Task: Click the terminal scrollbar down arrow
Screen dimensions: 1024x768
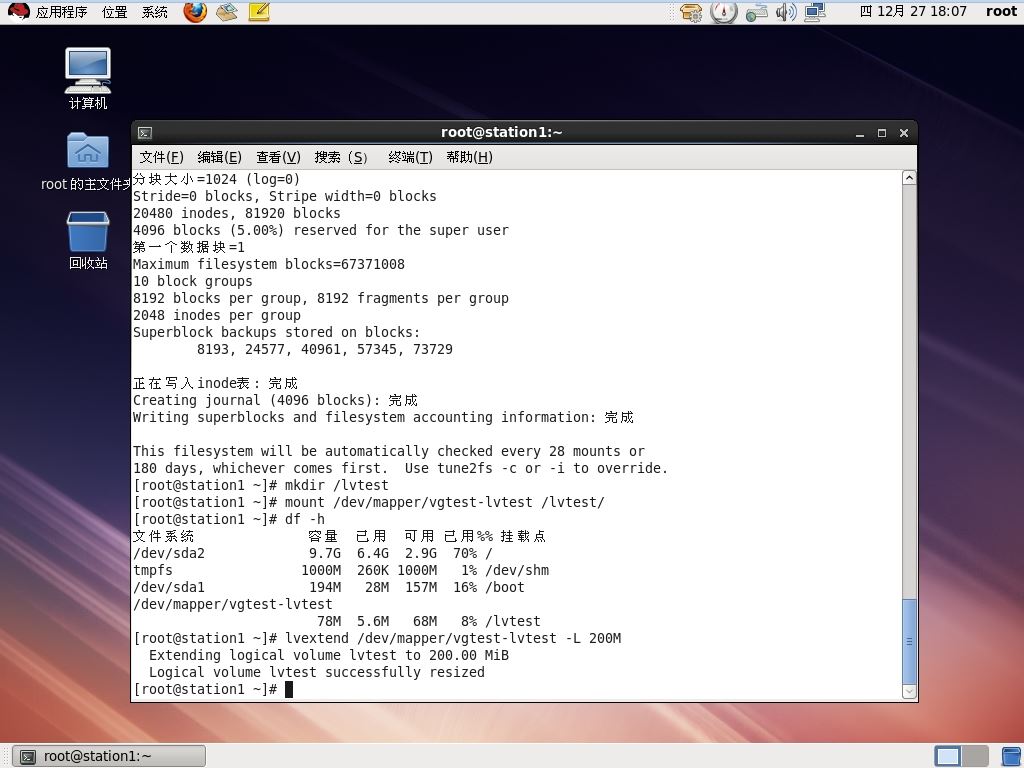Action: (x=909, y=691)
